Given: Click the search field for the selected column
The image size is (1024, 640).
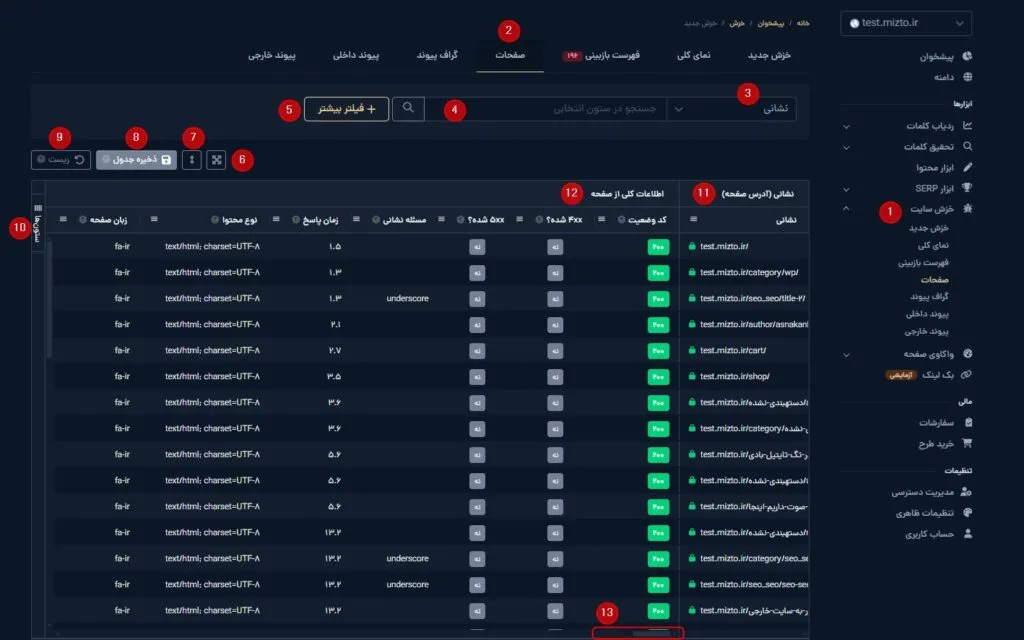Looking at the screenshot, I should 545,108.
